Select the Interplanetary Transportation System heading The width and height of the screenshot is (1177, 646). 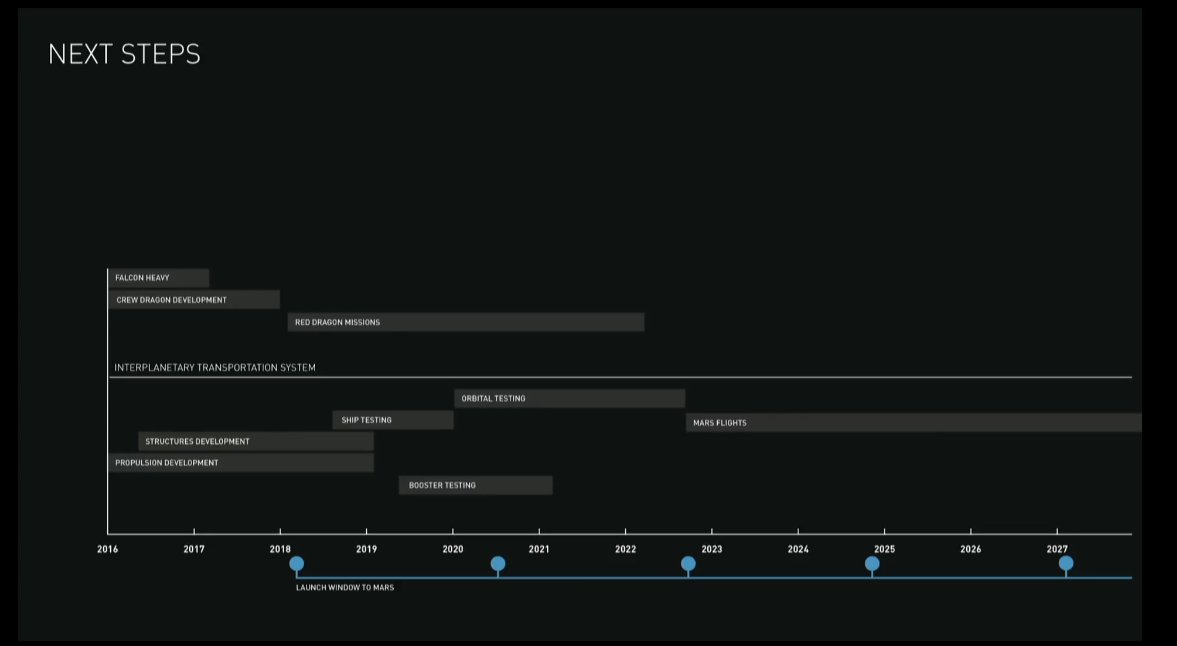[215, 368]
